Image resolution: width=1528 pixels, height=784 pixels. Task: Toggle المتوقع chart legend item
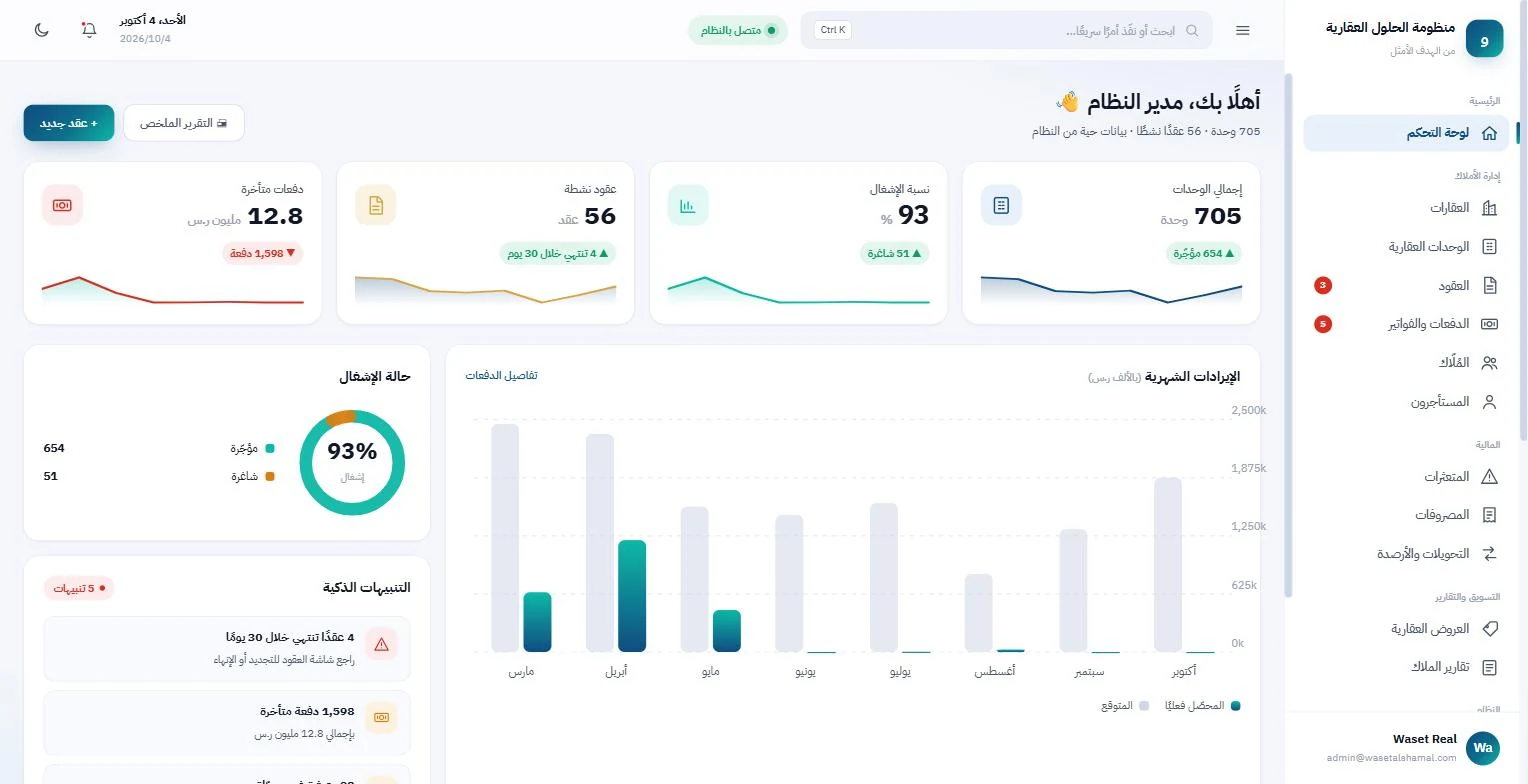pos(1126,706)
